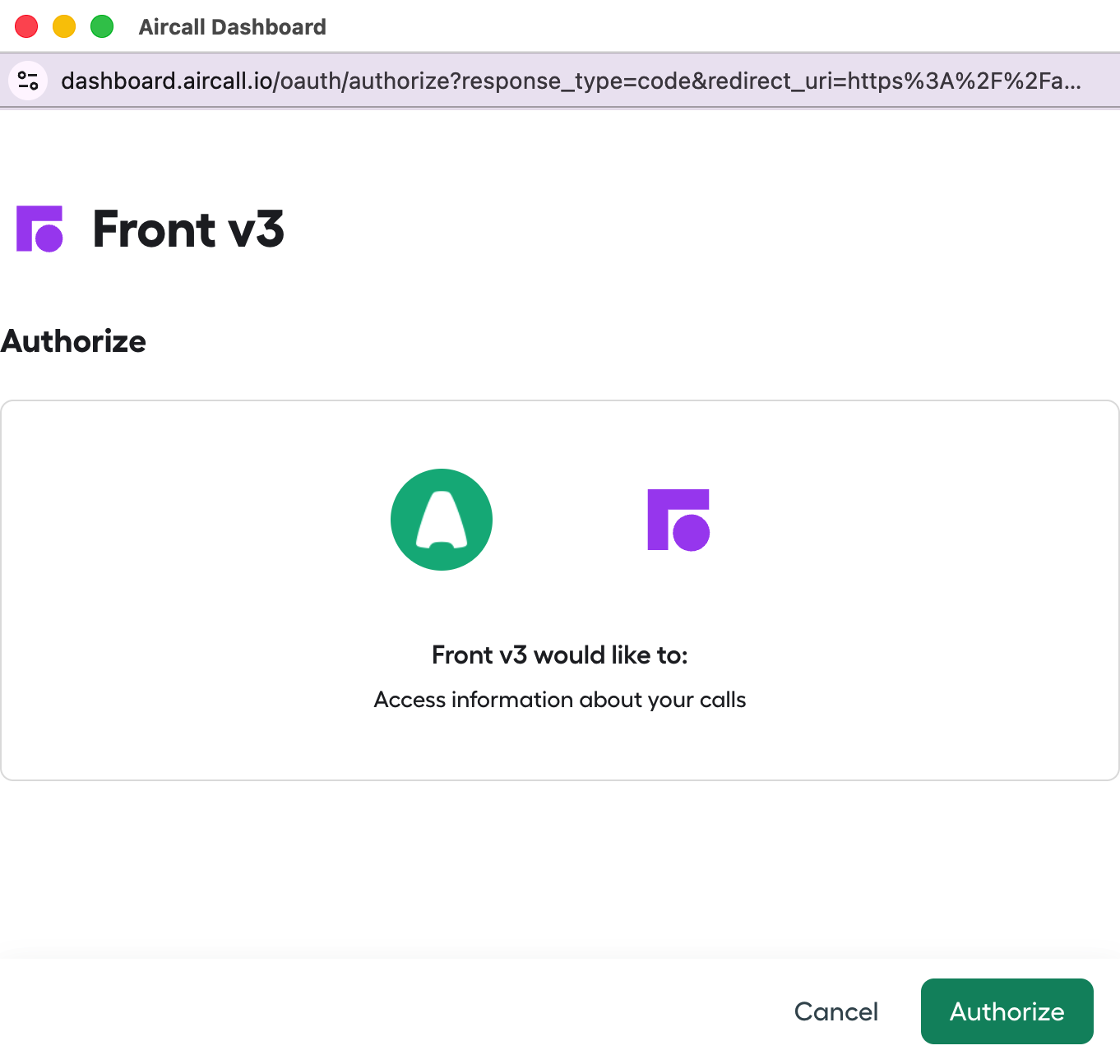Click the Authorize button

pyautogui.click(x=1007, y=1011)
